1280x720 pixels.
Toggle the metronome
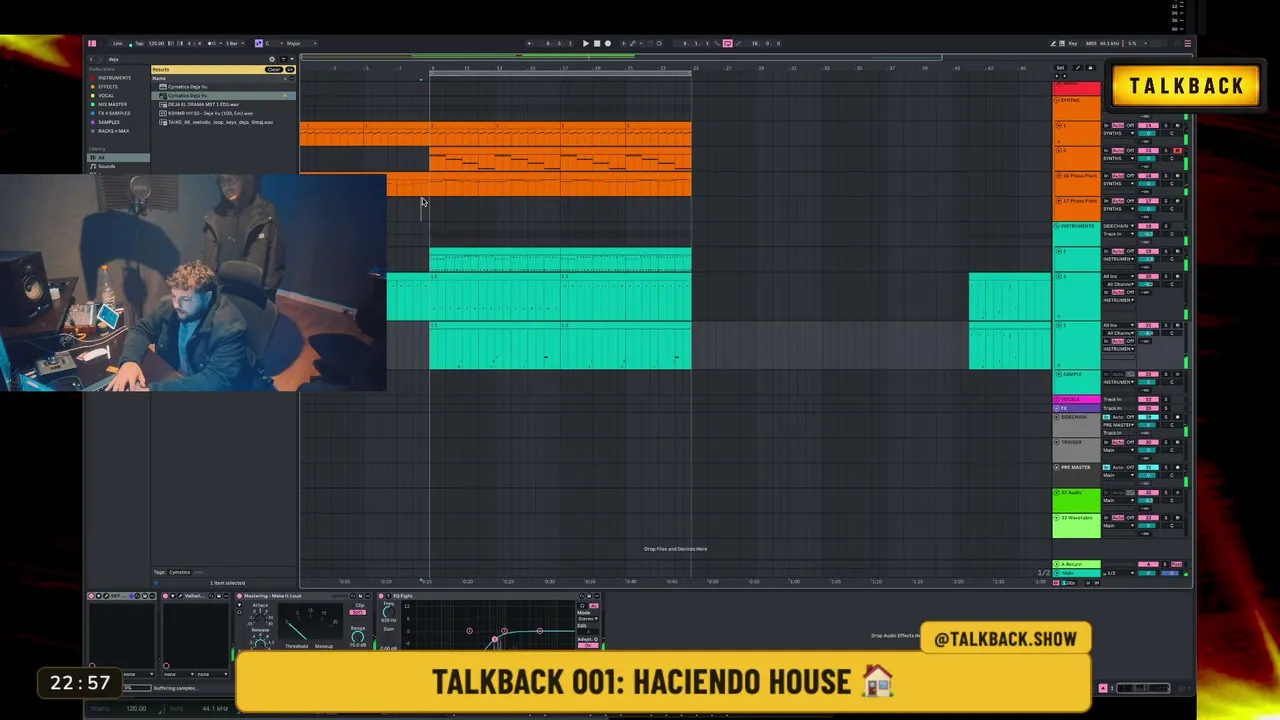[212, 43]
